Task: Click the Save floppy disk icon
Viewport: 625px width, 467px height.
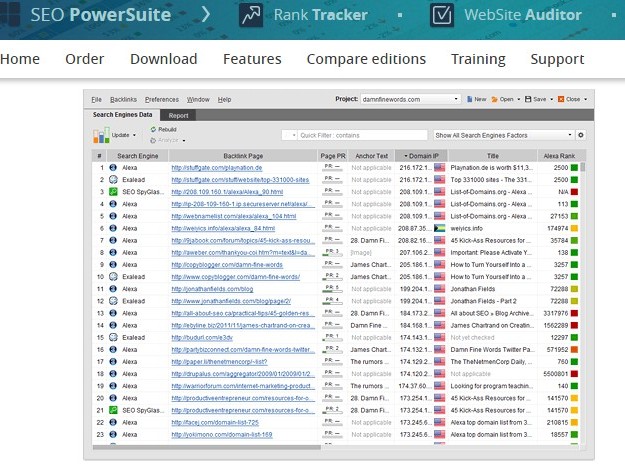Action: click(528, 99)
